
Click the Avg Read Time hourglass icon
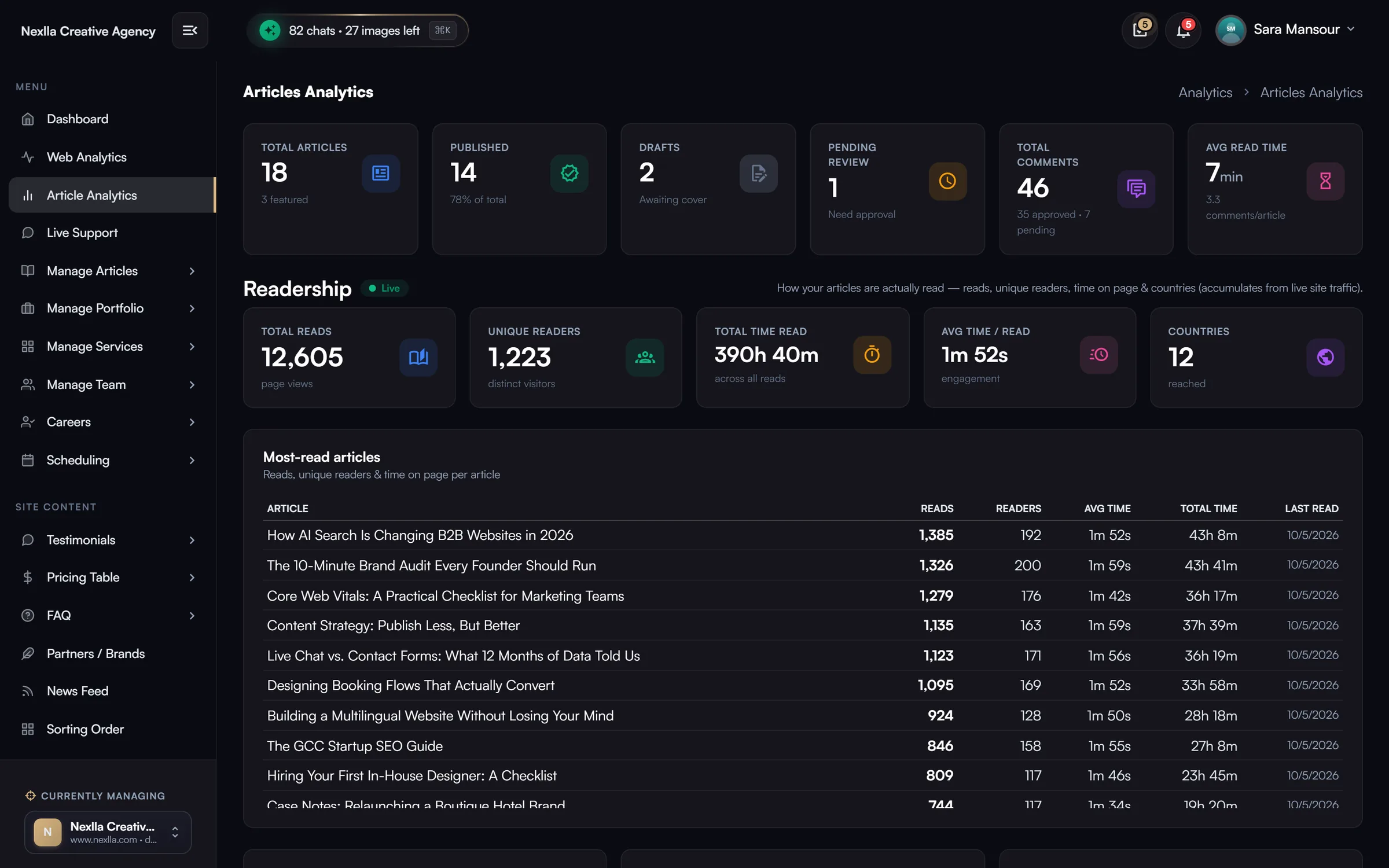tap(1325, 181)
